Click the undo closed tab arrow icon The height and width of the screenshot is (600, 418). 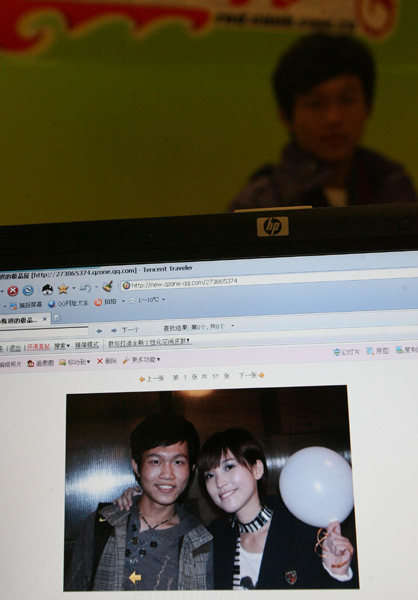pos(85,288)
